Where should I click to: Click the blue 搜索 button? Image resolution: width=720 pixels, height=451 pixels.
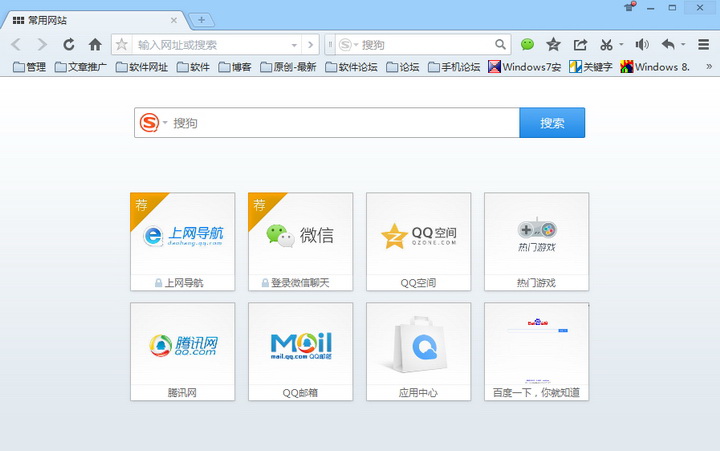click(552, 123)
